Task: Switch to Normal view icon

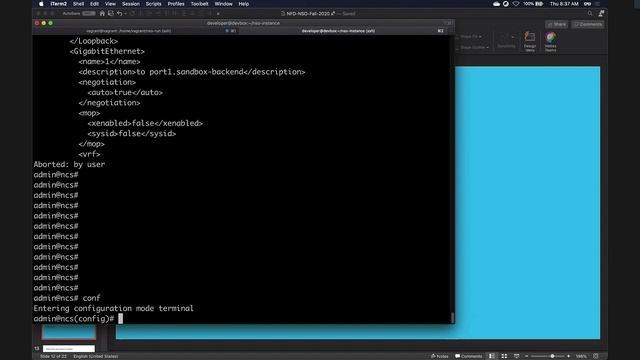Action: point(492,356)
